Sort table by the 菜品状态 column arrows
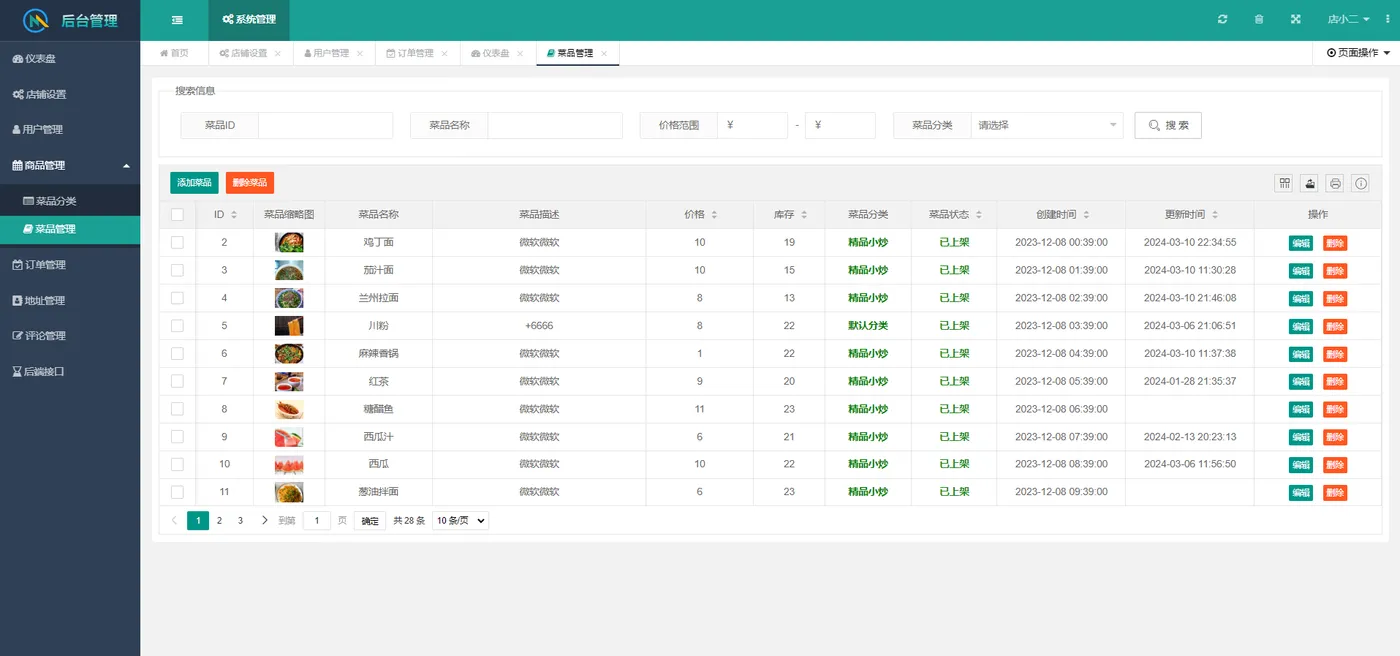Image resolution: width=1400 pixels, height=656 pixels. click(x=979, y=215)
